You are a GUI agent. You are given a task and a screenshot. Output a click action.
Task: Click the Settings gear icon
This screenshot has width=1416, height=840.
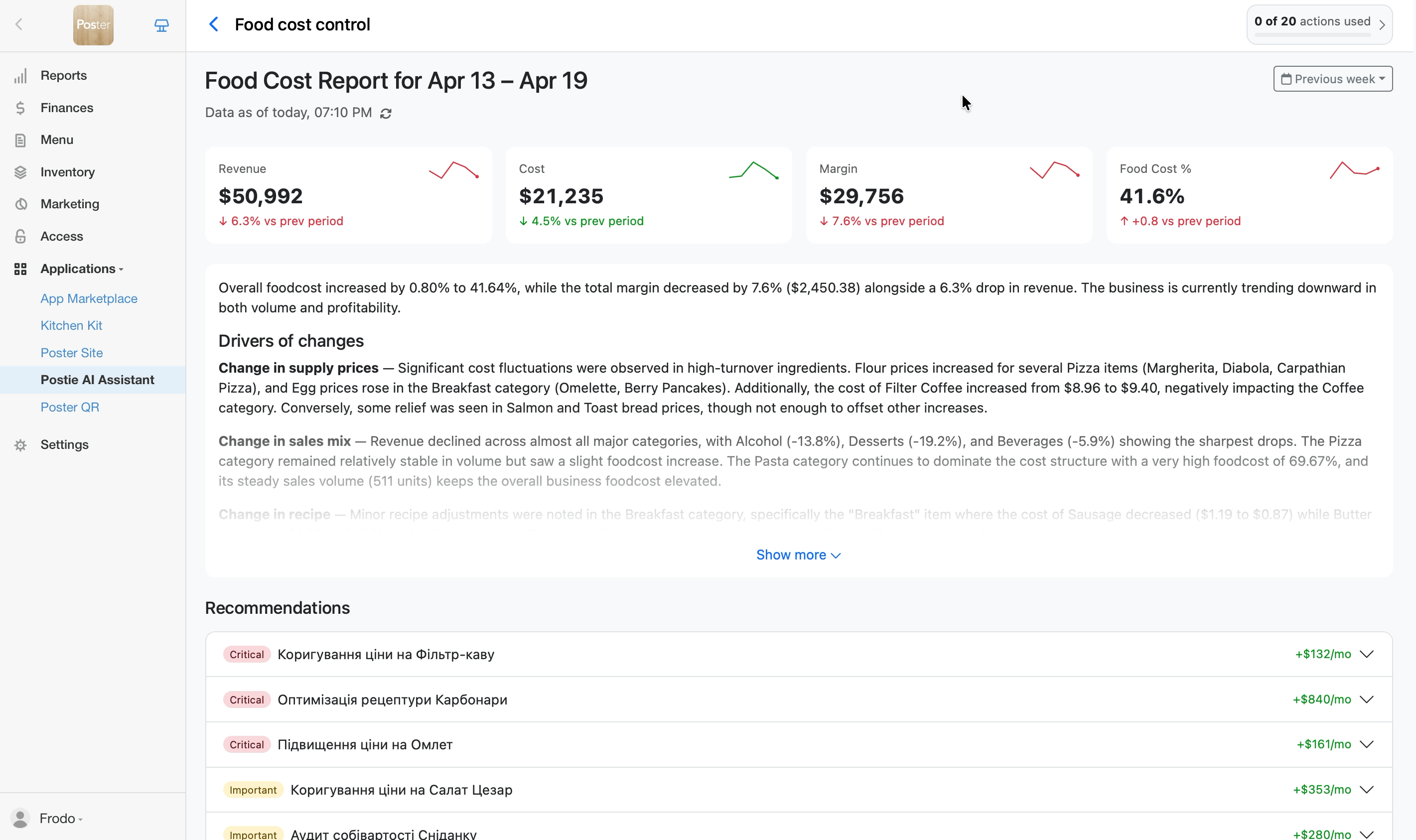coord(20,445)
